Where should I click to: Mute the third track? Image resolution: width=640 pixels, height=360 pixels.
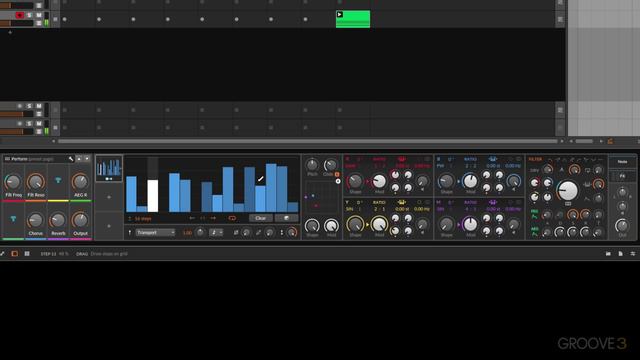pos(39,106)
